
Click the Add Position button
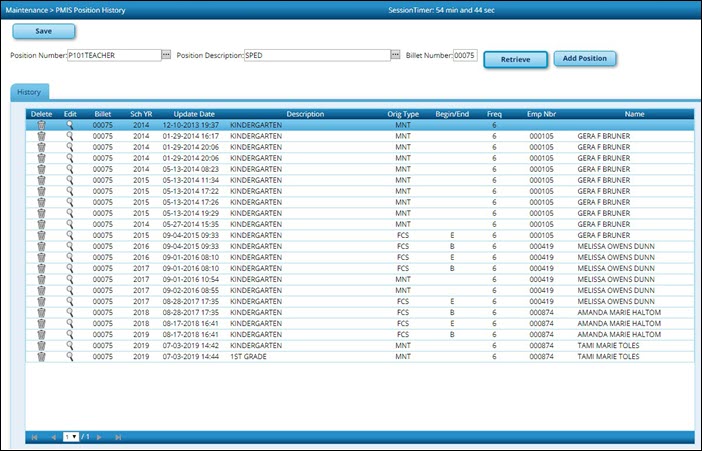click(x=584, y=59)
